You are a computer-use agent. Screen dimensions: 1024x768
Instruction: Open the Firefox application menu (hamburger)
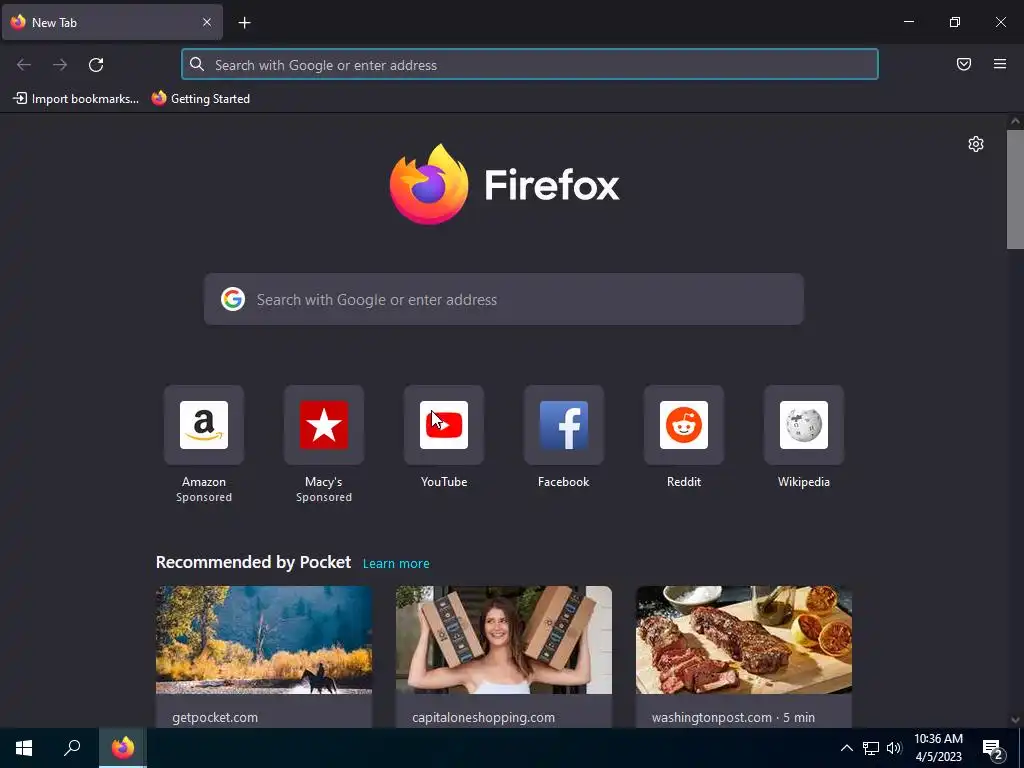(x=1000, y=64)
